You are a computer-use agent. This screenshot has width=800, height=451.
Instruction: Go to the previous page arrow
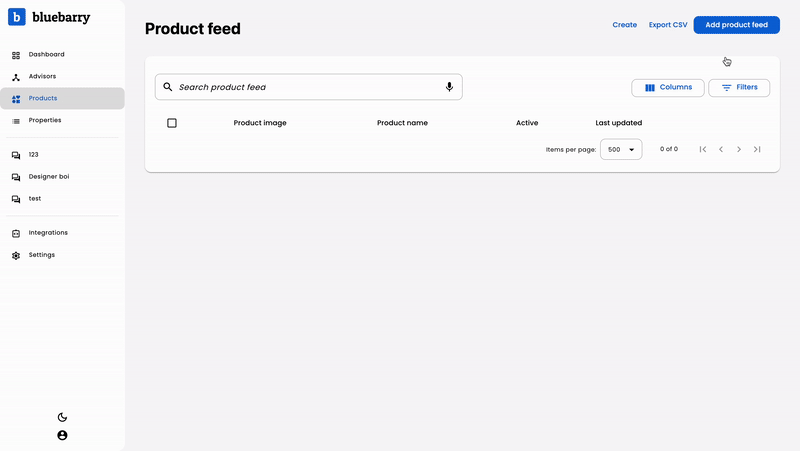pos(721,149)
